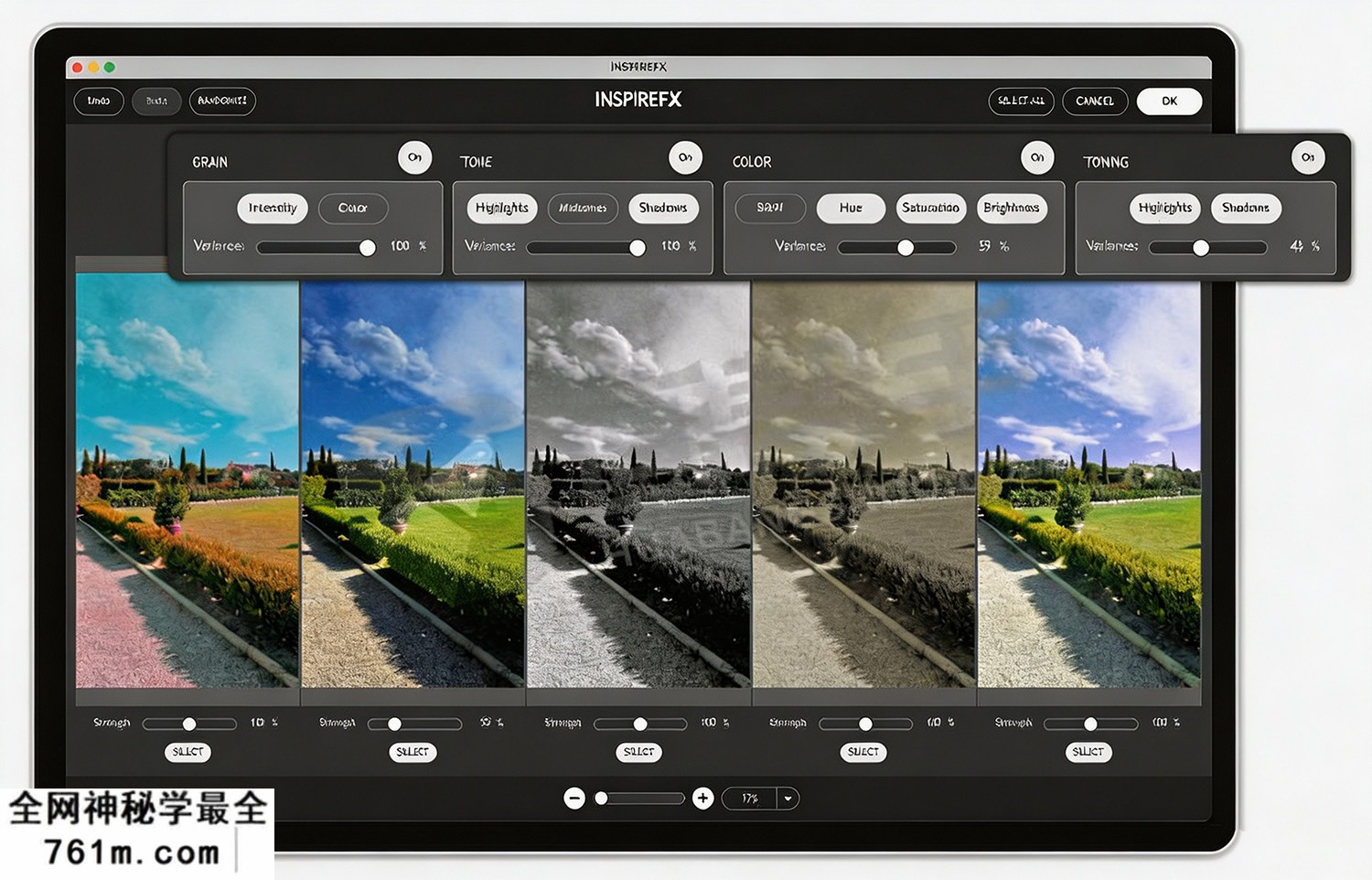Click Select under the teal-sky preview
Viewport: 1372px width, 880px height.
pos(188,752)
